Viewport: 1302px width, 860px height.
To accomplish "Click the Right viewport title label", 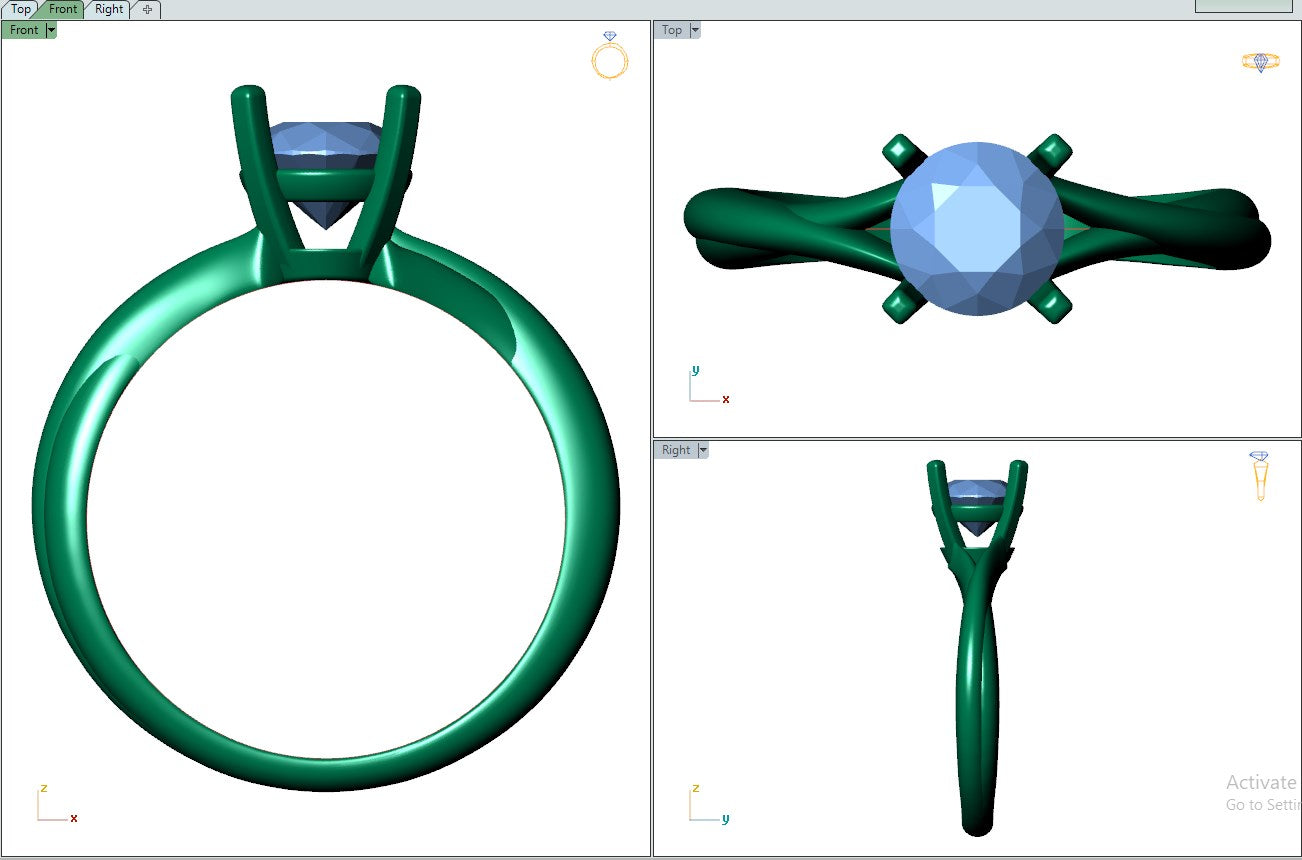I will pyautogui.click(x=676, y=450).
